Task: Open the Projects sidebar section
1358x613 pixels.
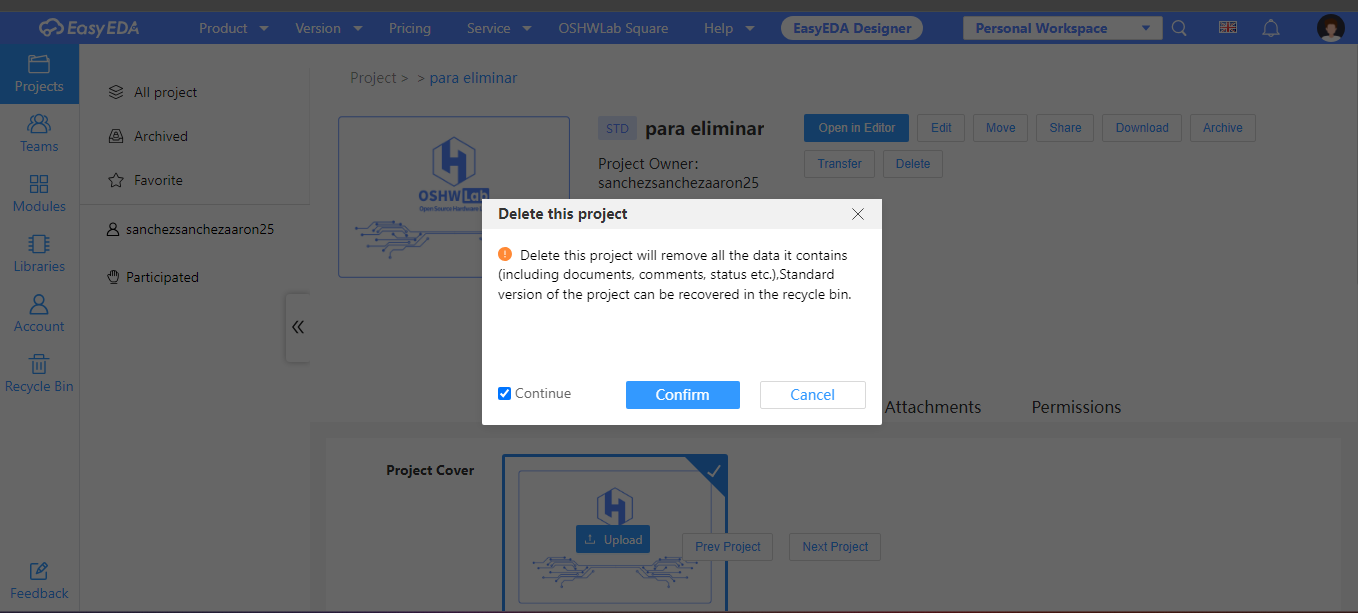Action: [39, 74]
